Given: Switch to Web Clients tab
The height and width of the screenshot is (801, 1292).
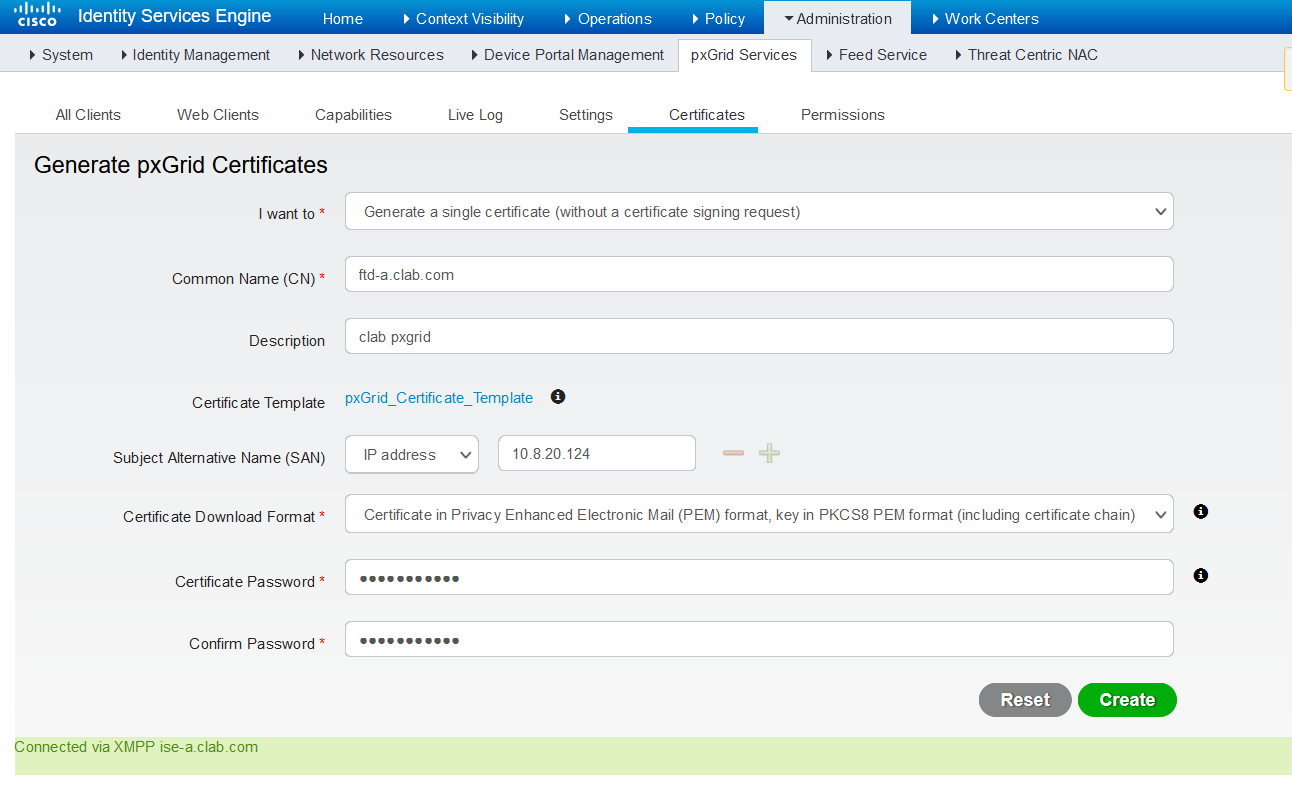Looking at the screenshot, I should click(x=218, y=115).
